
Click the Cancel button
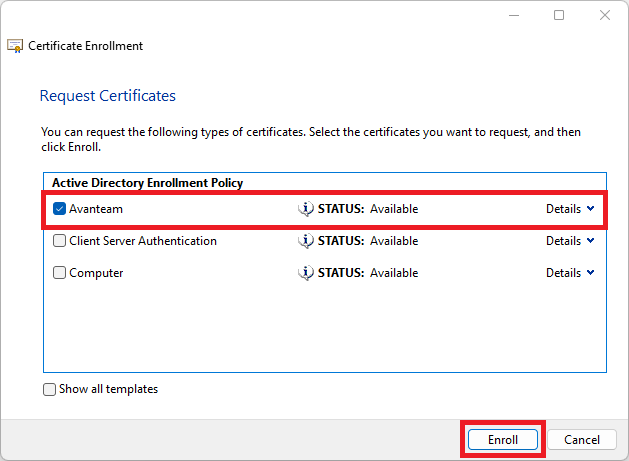[581, 440]
